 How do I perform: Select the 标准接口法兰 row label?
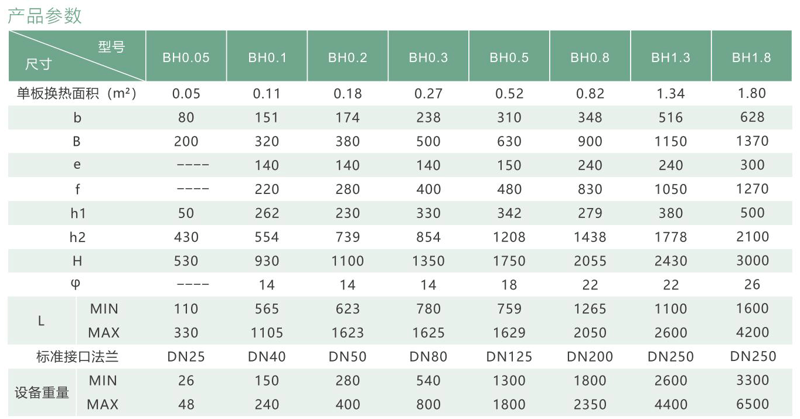point(77,356)
